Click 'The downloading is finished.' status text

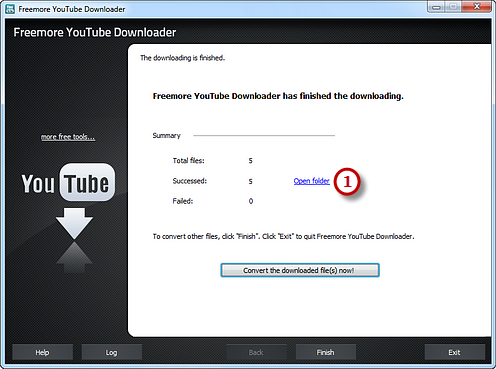182,58
